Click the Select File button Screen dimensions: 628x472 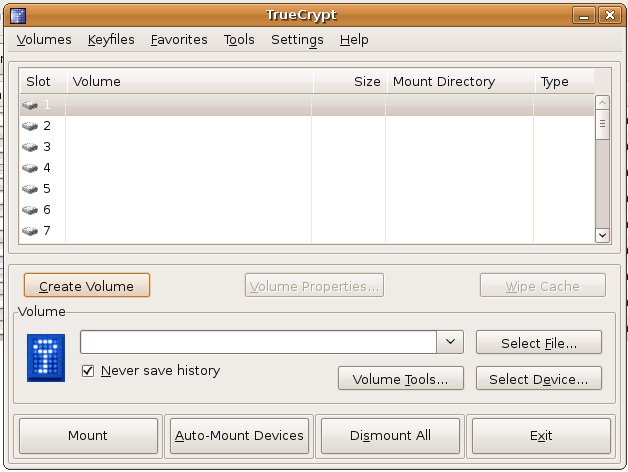(539, 343)
